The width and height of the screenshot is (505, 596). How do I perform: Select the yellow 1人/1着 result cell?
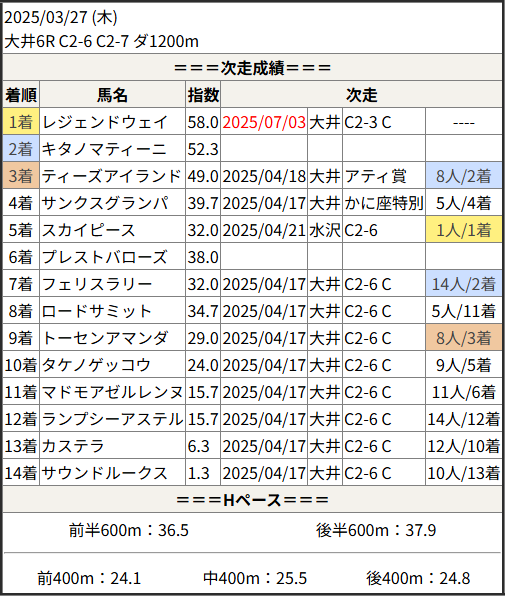coord(464,230)
